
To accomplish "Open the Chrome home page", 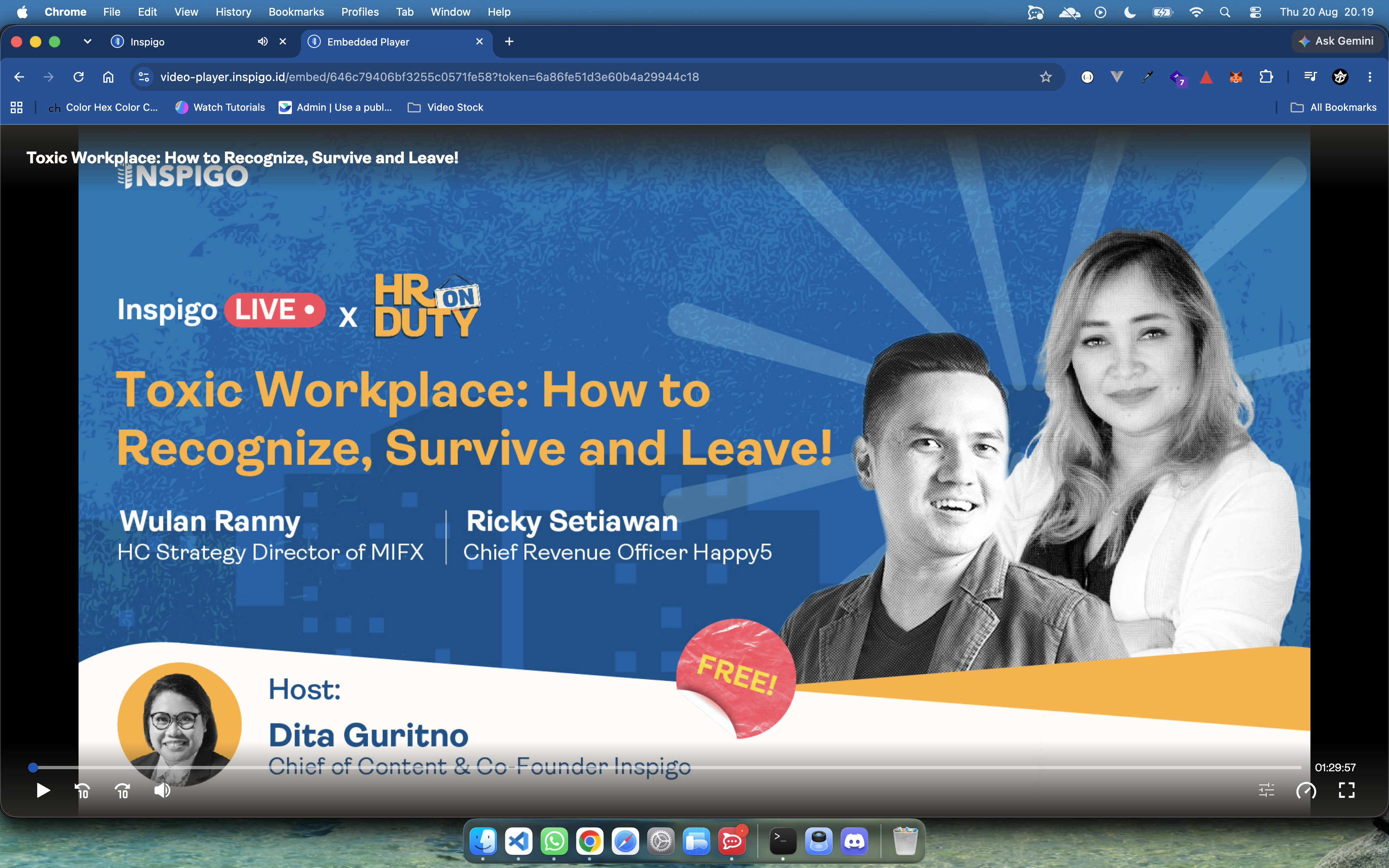I will point(108,77).
